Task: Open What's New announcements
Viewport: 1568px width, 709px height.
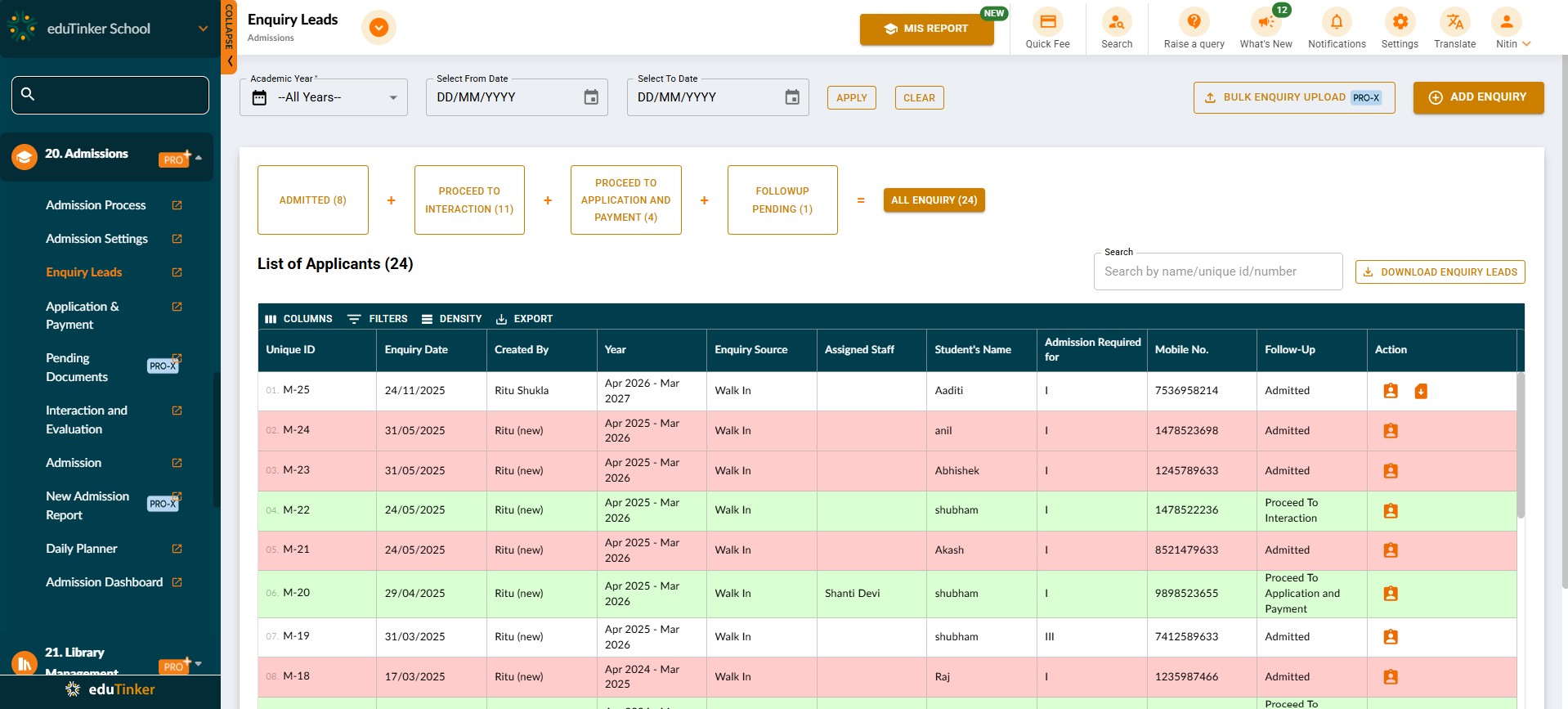Action: click(1265, 22)
